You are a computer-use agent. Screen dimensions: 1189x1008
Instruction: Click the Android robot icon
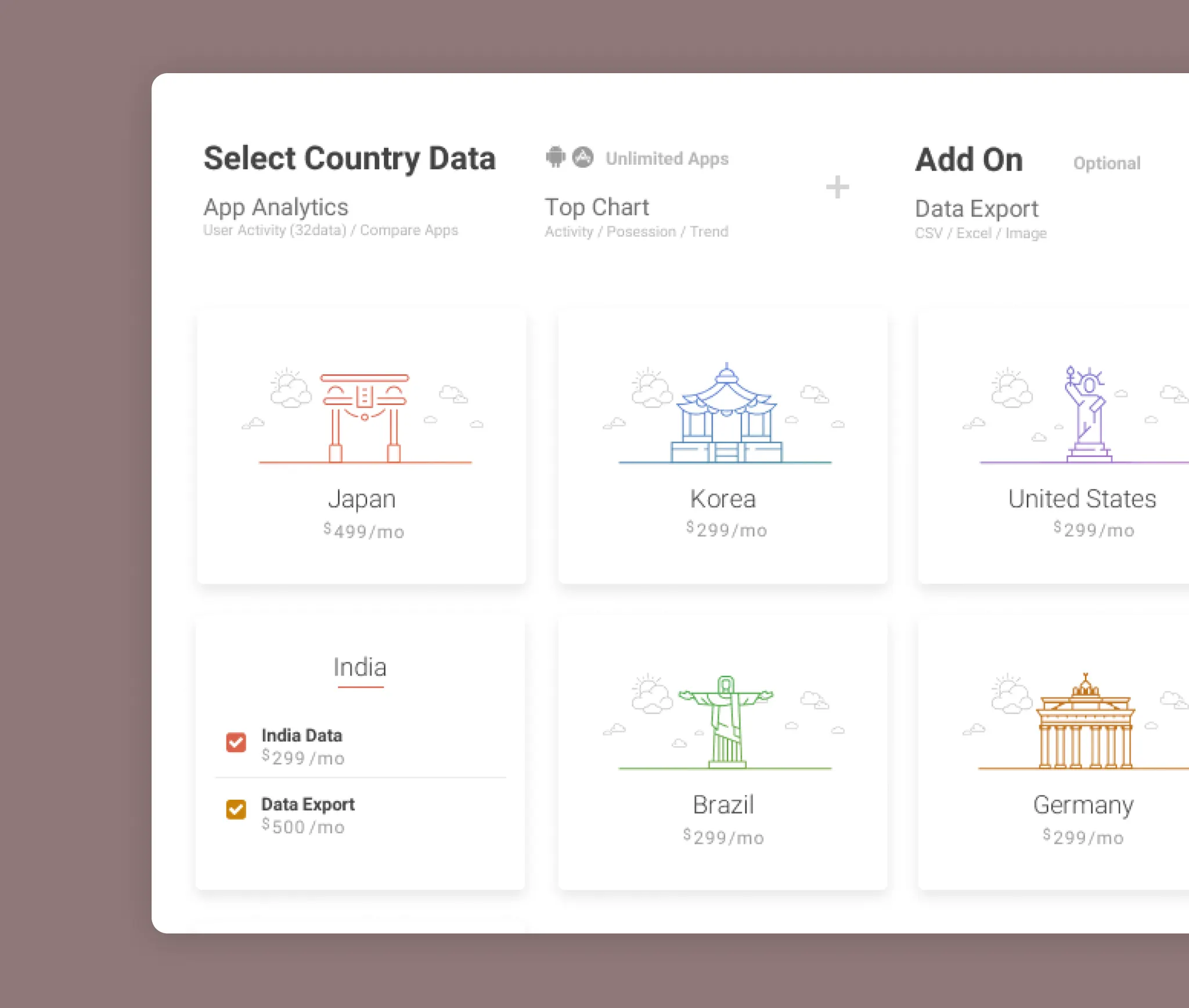555,157
